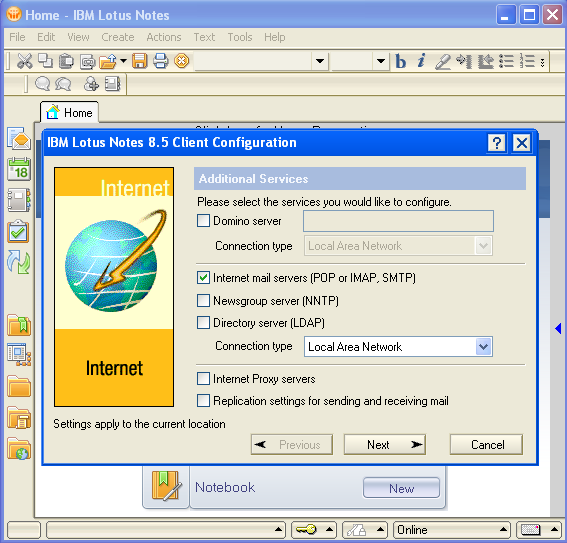Viewport: 567px width, 543px height.
Task: Expand the status message history arrow
Action: pos(278,530)
